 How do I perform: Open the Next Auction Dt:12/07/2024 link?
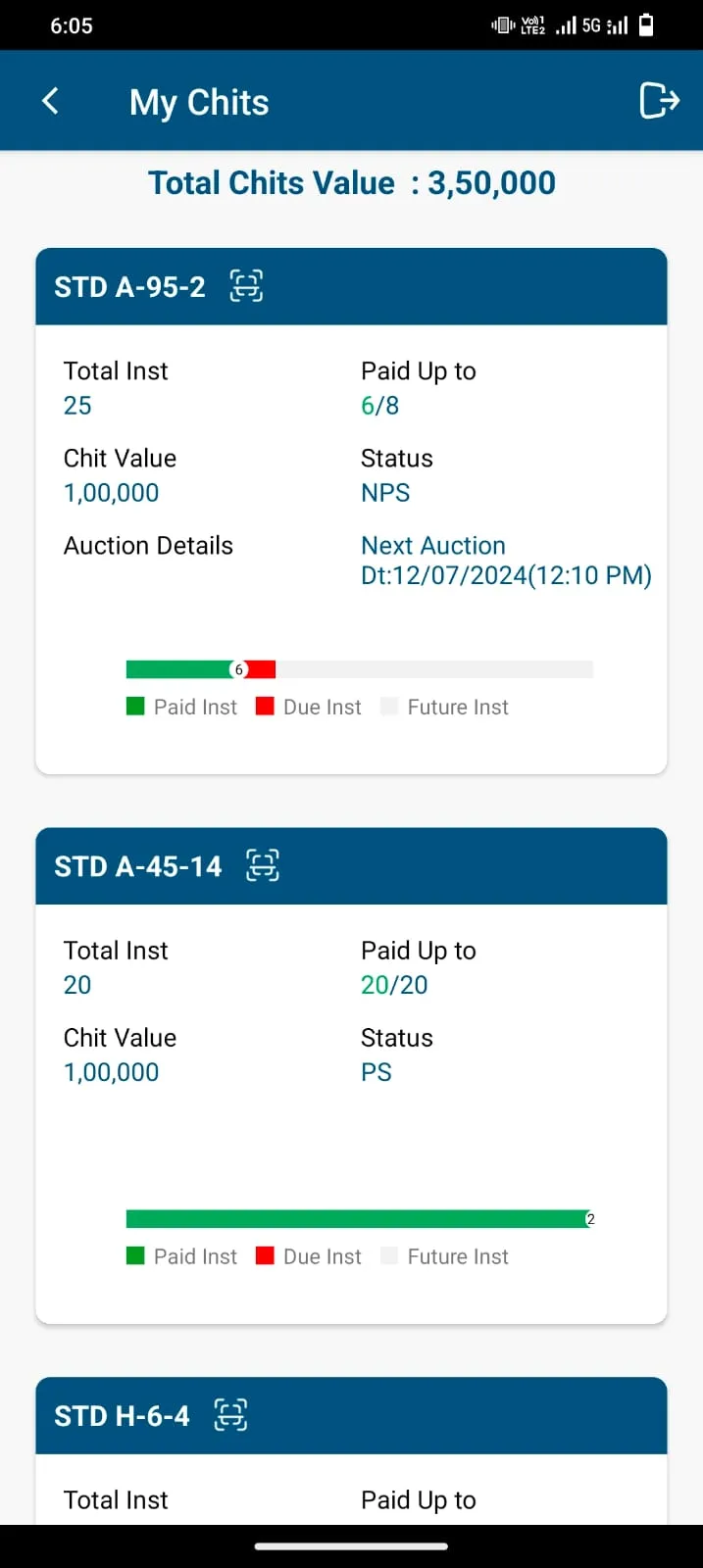pyautogui.click(x=506, y=561)
